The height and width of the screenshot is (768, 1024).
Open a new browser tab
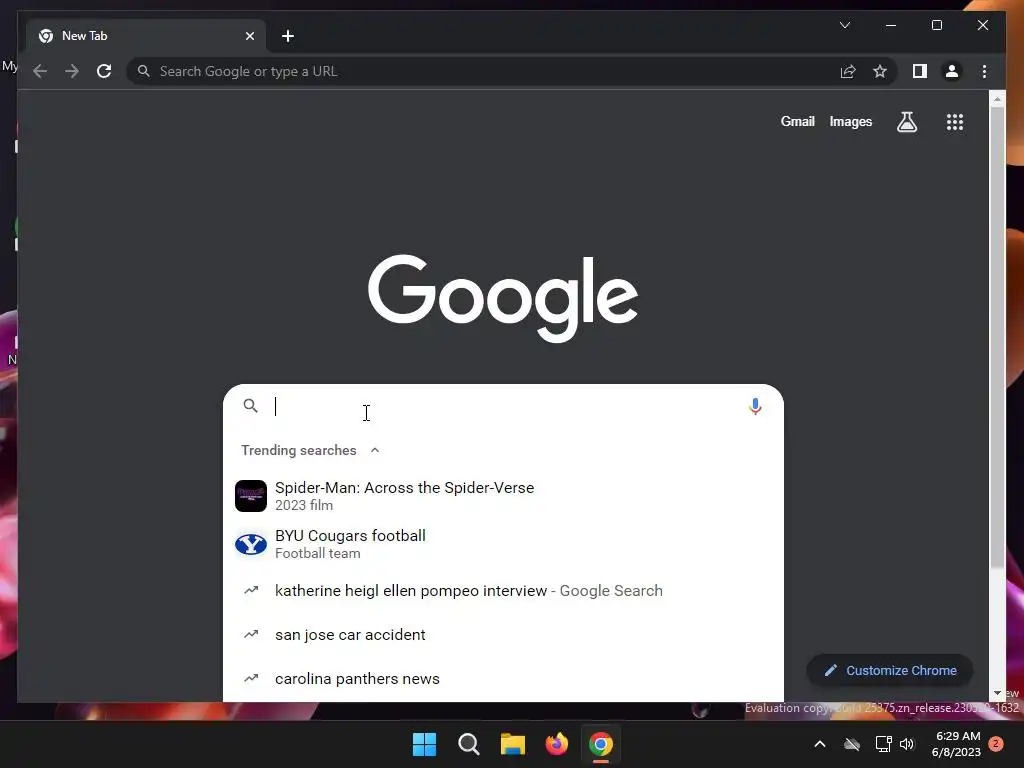(x=288, y=36)
